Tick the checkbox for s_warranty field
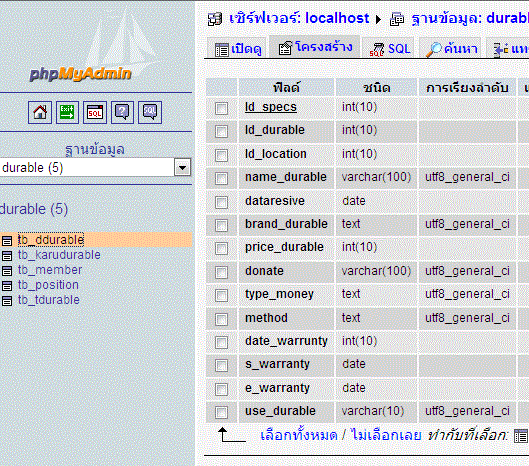Screen dimensions: 529x466 pos(221,365)
